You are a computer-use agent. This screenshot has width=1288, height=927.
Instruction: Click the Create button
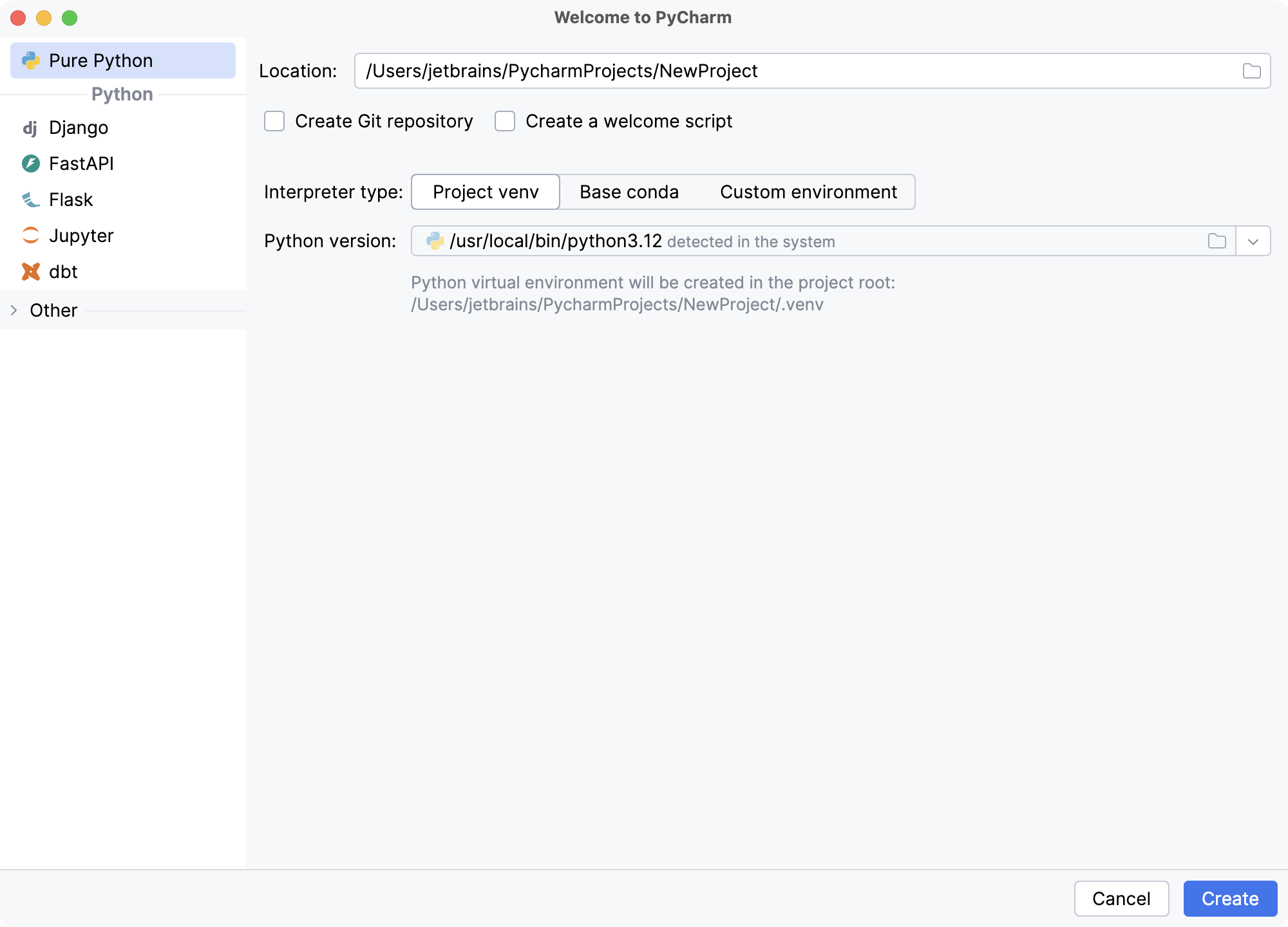point(1230,899)
